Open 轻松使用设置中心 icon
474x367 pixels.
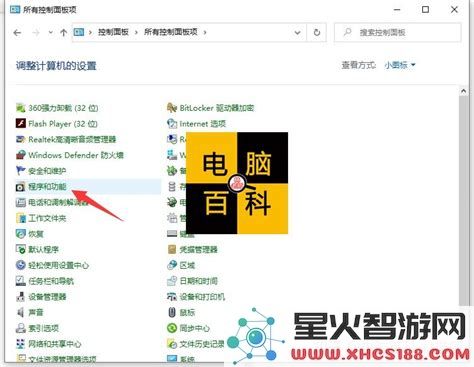click(x=21, y=265)
